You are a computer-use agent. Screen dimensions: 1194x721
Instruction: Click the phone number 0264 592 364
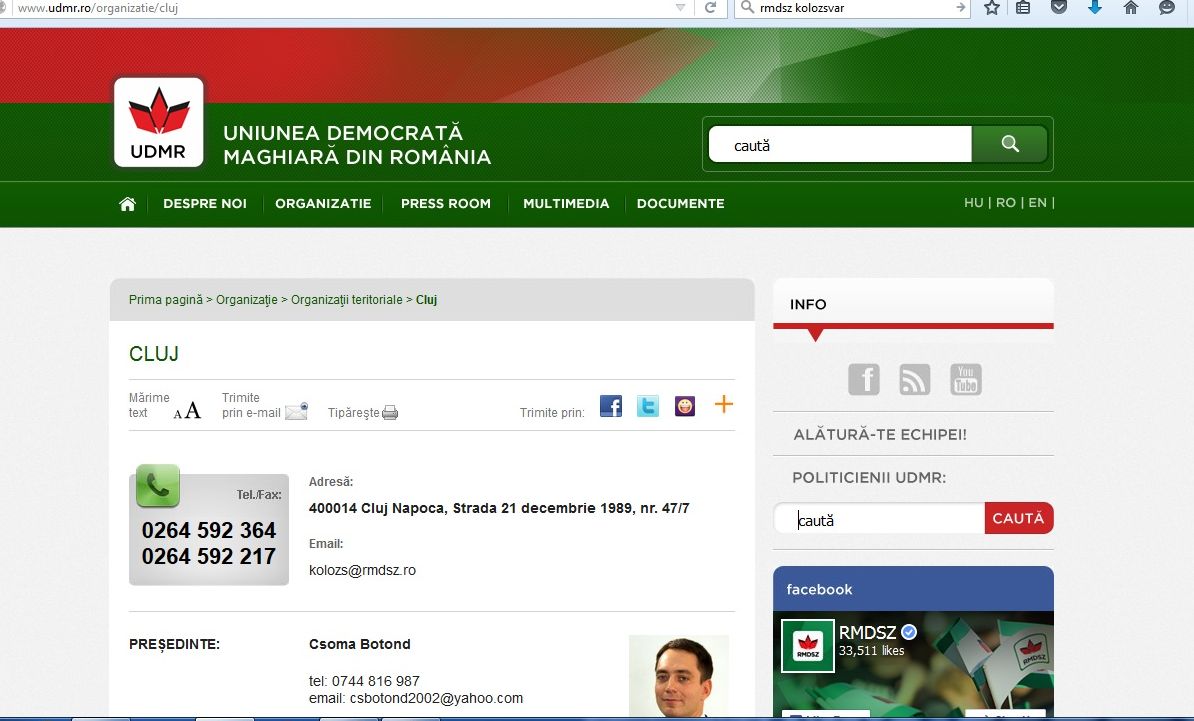209,531
